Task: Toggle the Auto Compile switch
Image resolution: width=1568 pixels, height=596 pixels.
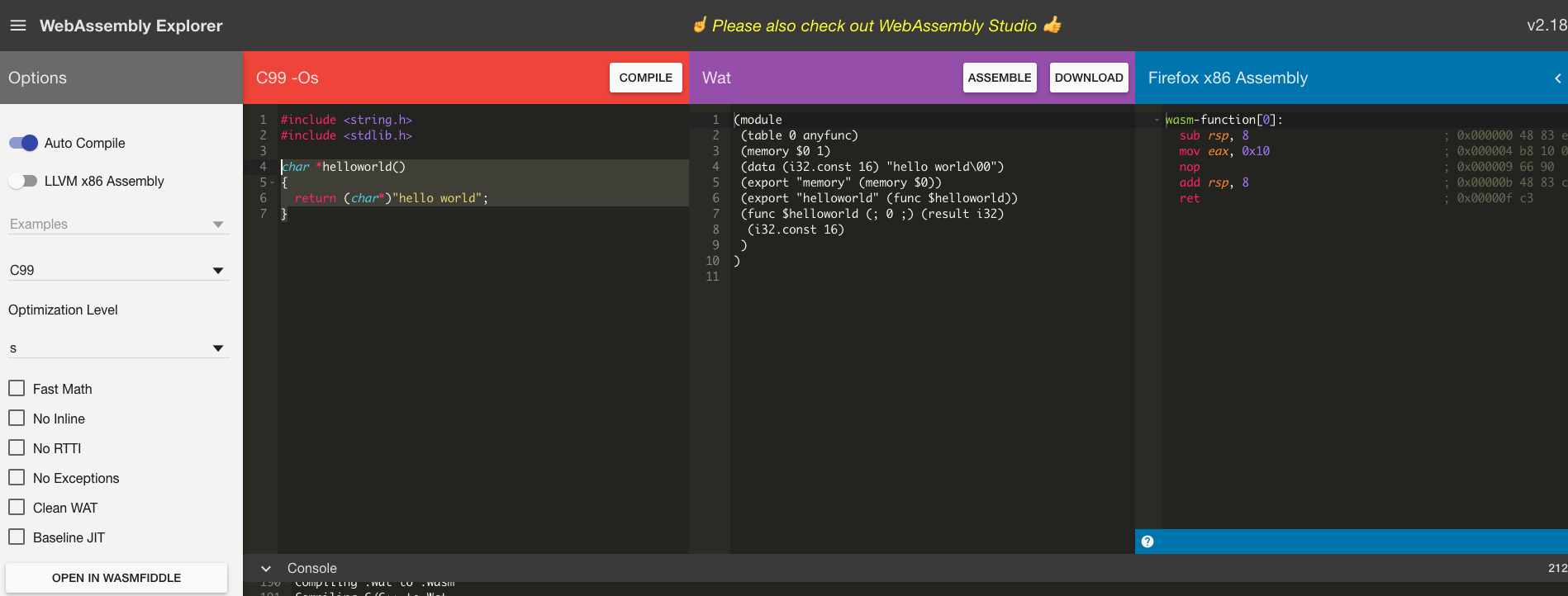Action: tap(23, 143)
